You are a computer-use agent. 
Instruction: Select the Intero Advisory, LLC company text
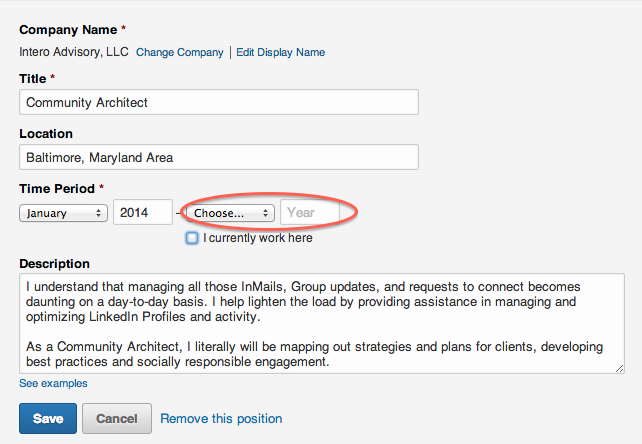(74, 52)
